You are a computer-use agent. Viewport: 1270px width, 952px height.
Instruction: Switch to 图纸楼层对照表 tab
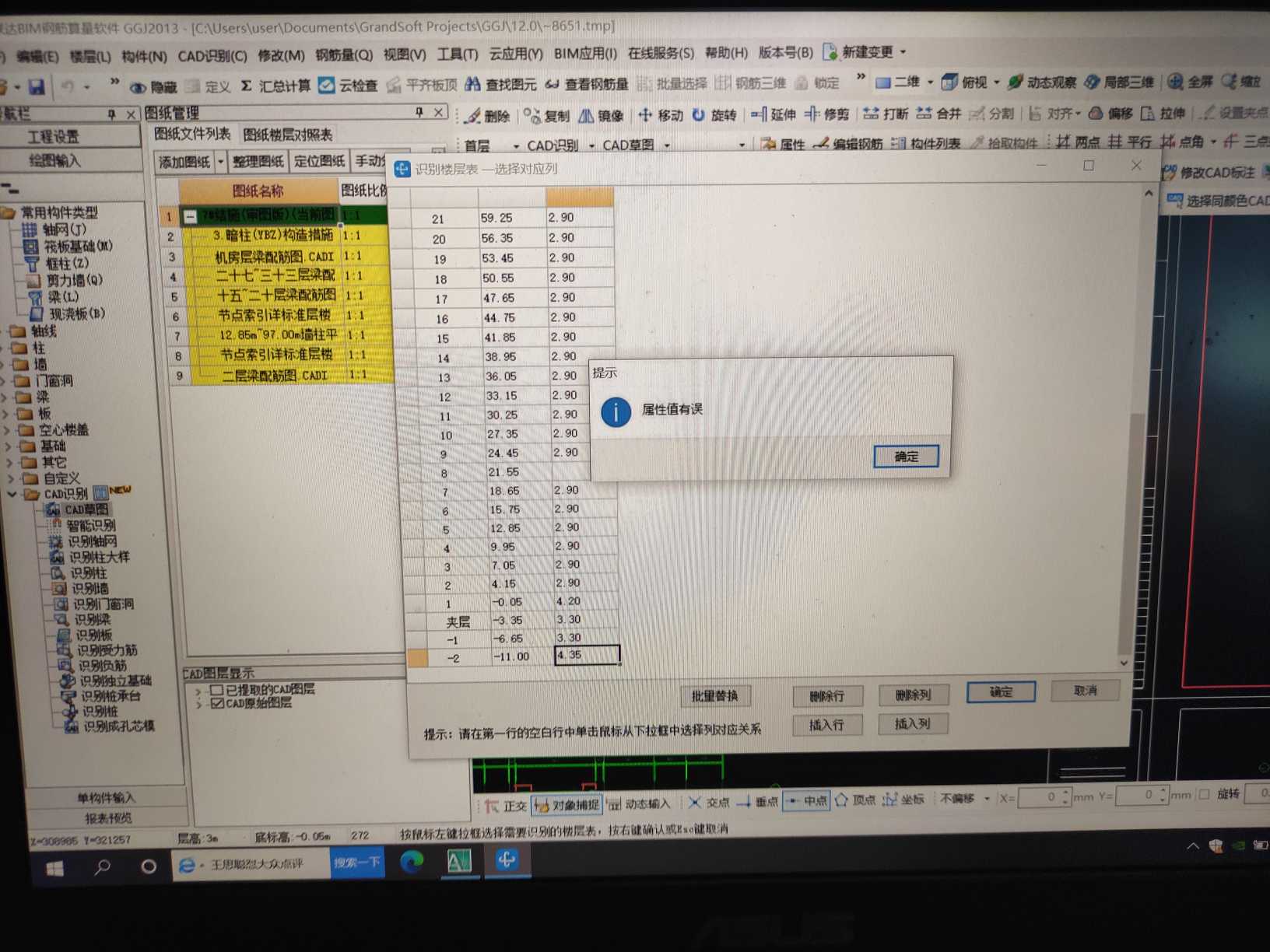[x=288, y=135]
